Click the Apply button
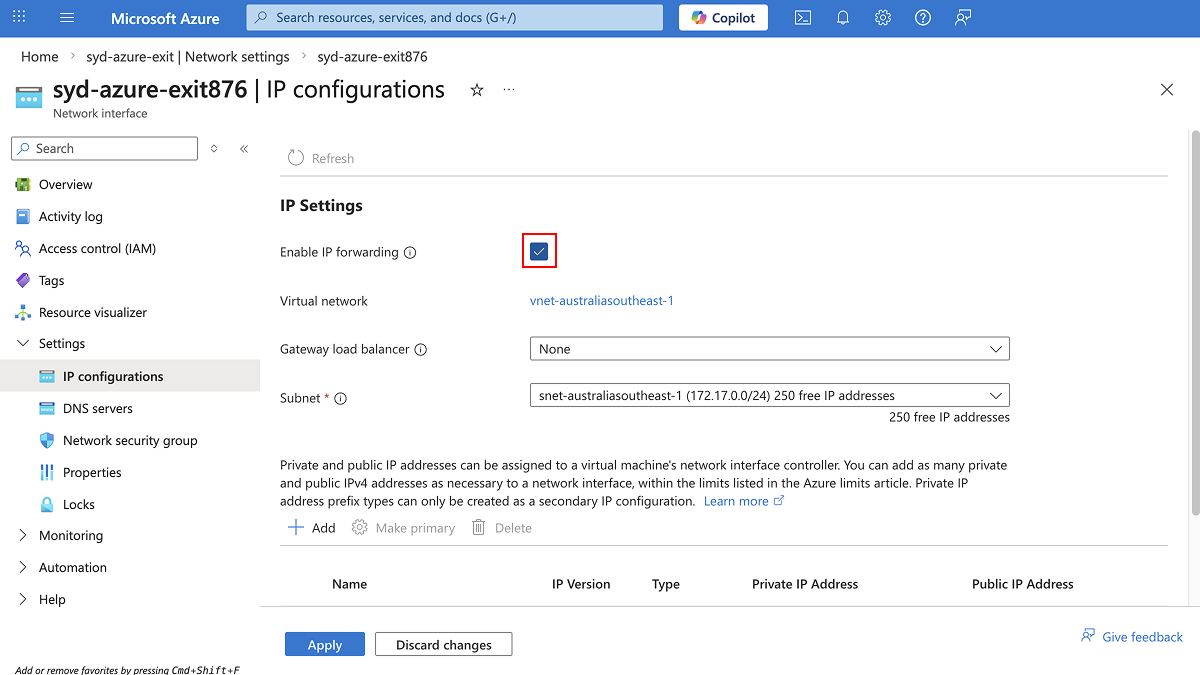 [x=324, y=643]
